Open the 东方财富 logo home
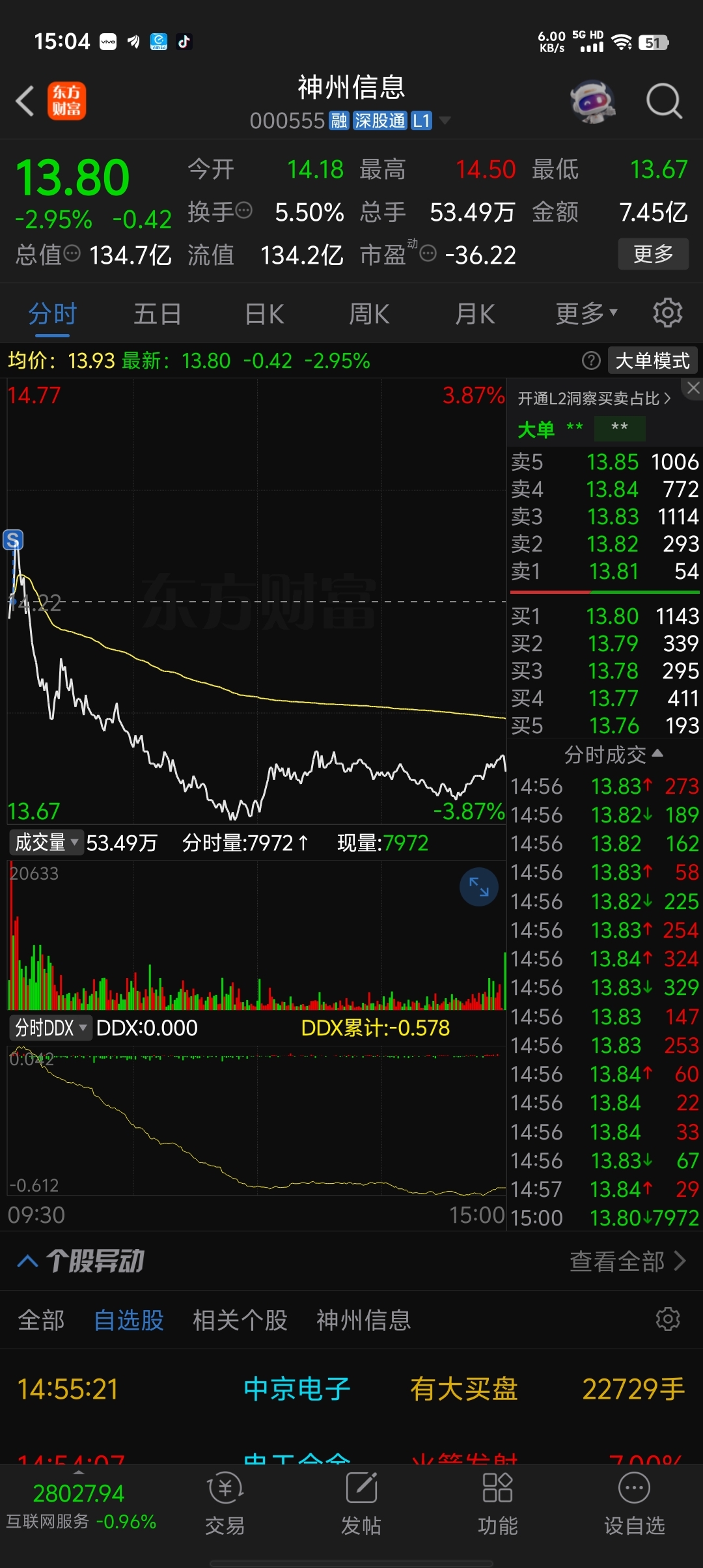 click(66, 101)
